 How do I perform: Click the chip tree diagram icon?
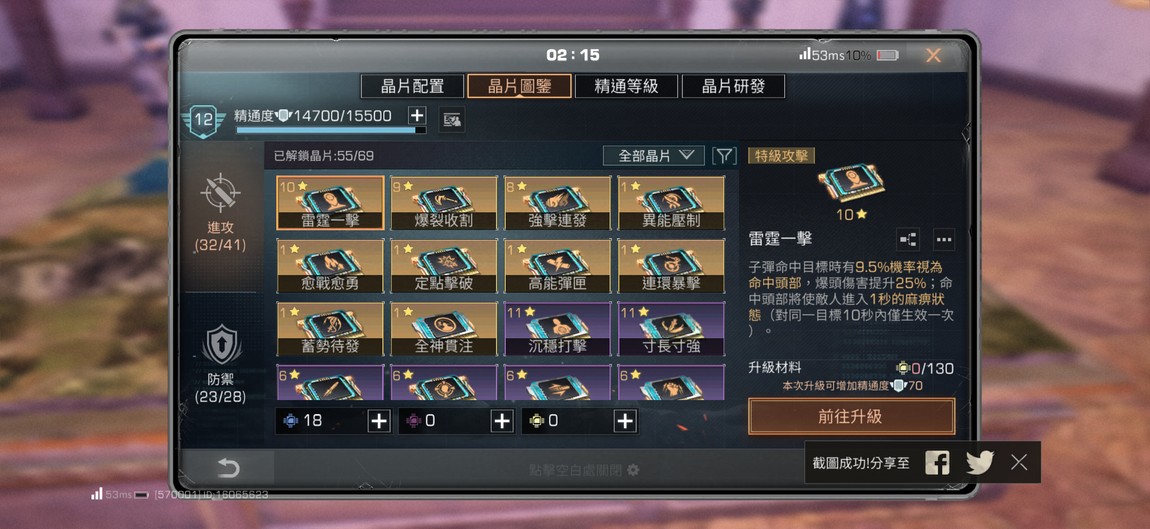click(907, 239)
